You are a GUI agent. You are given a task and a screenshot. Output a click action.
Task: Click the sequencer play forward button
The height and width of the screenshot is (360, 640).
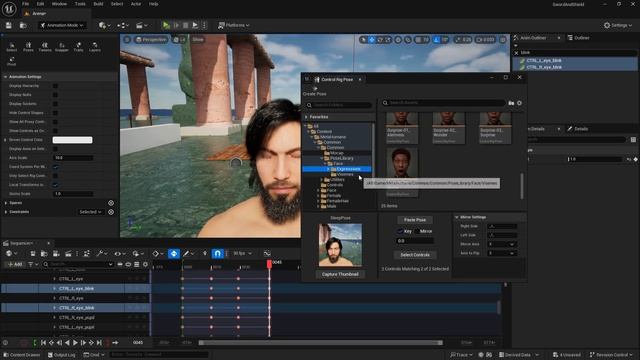click(75, 343)
